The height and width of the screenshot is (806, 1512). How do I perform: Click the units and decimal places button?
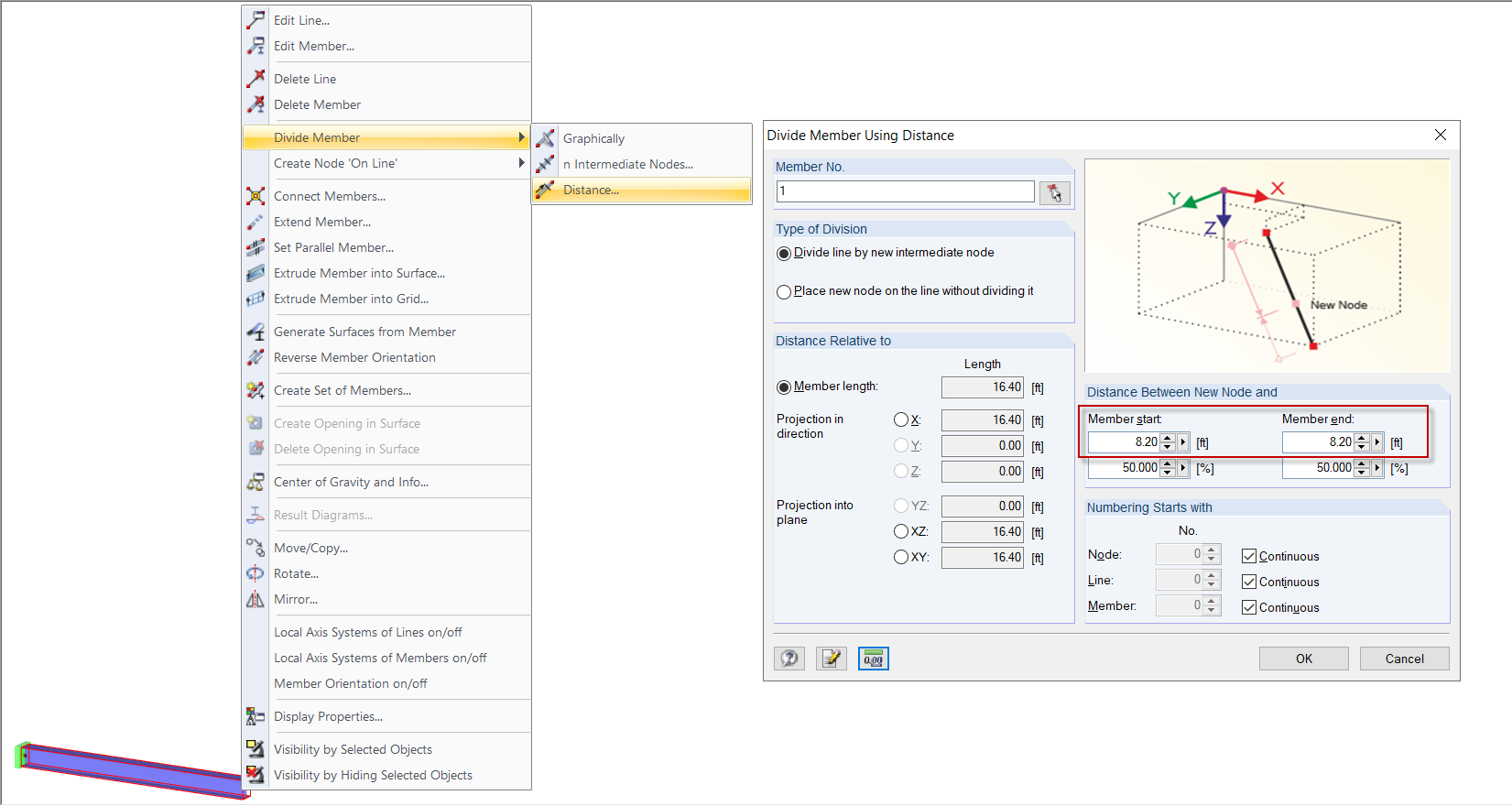pyautogui.click(x=874, y=659)
